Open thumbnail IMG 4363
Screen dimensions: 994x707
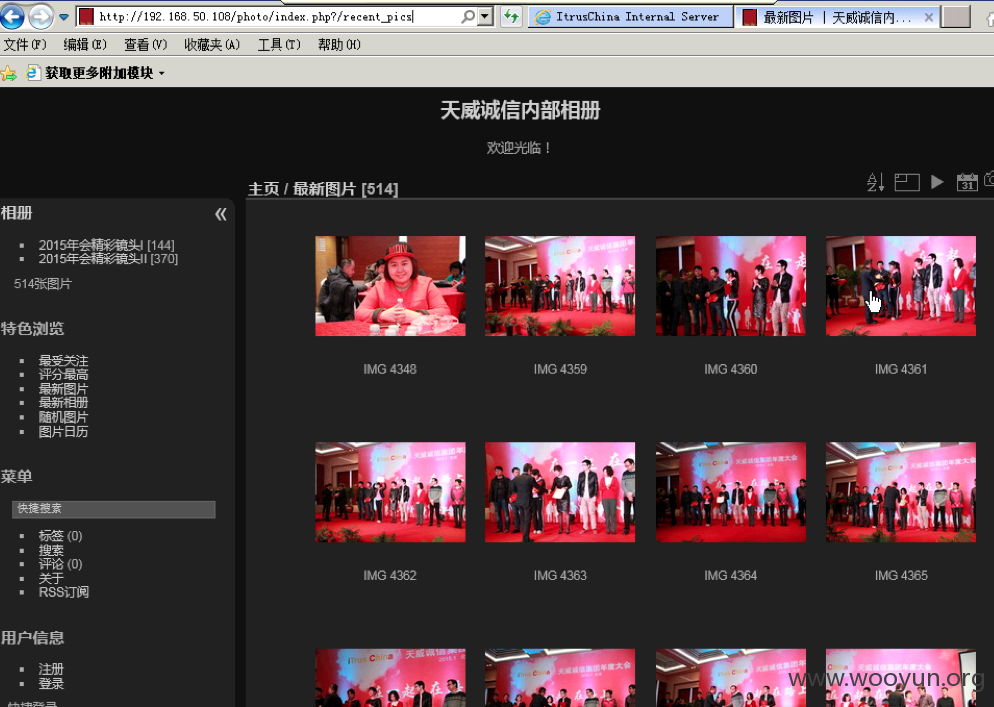point(560,492)
